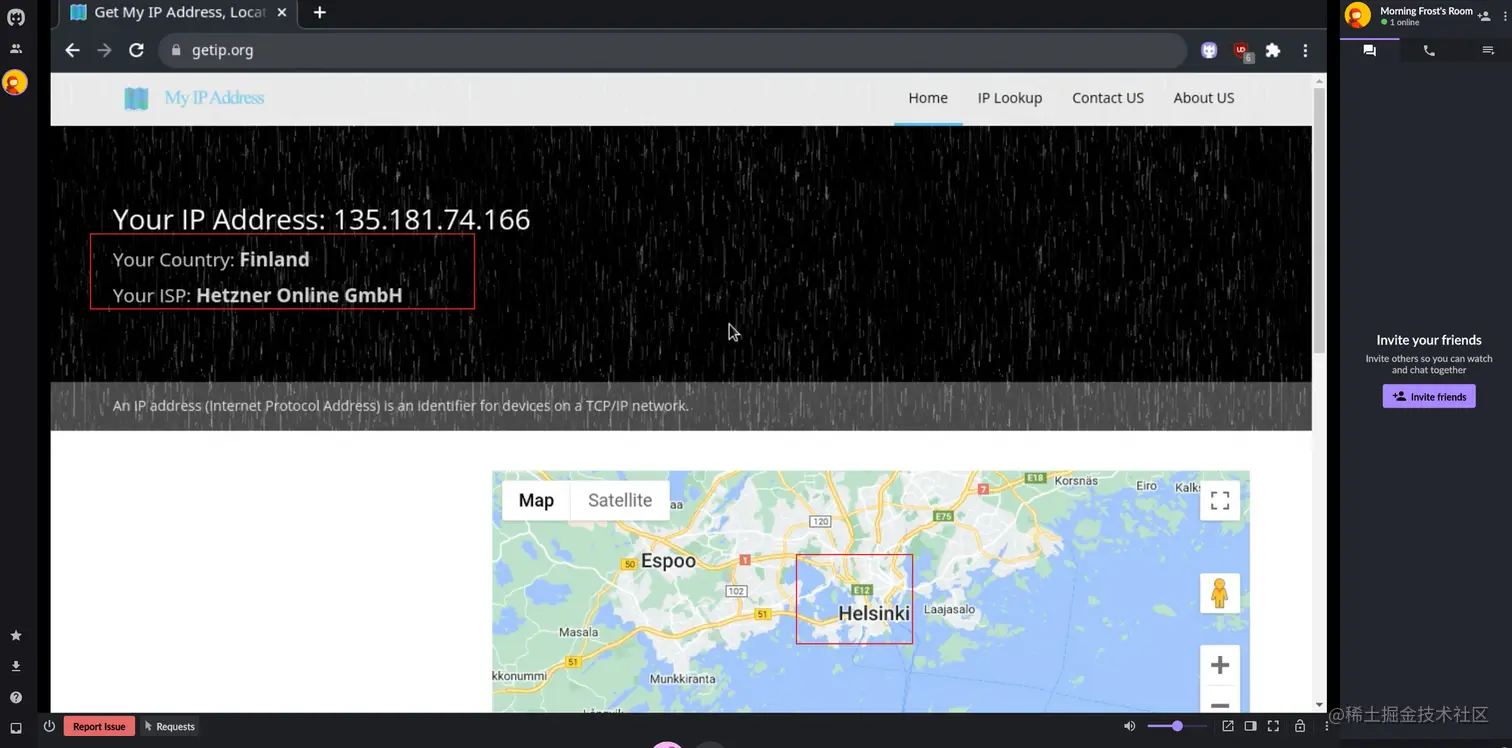Viewport: 1512px width, 748px height.
Task: Open the Chrome three-dot menu
Action: (x=1305, y=50)
